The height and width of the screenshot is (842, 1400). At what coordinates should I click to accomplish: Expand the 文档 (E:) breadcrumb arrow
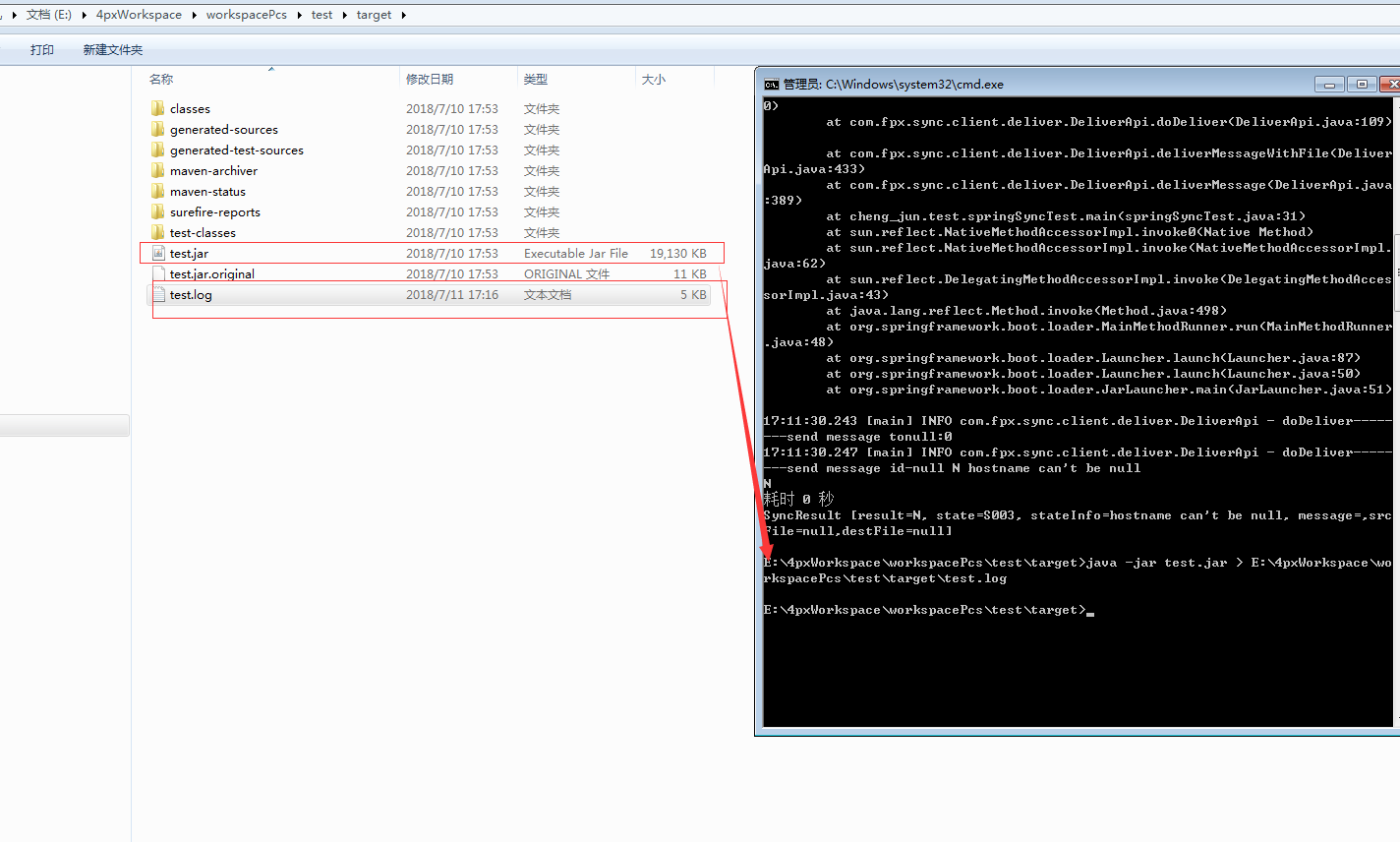coord(84,15)
